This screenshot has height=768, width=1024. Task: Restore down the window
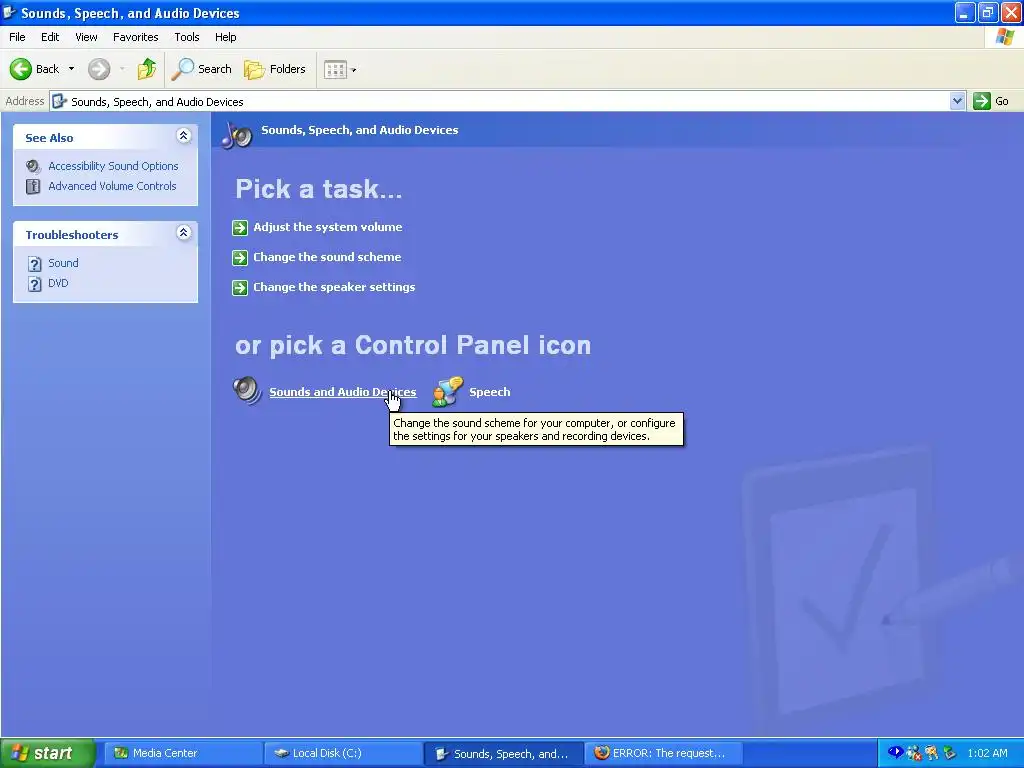987,12
